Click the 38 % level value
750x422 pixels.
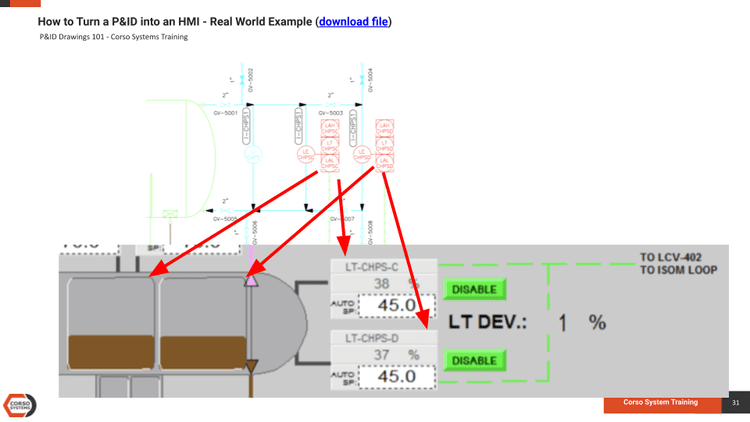click(396, 284)
